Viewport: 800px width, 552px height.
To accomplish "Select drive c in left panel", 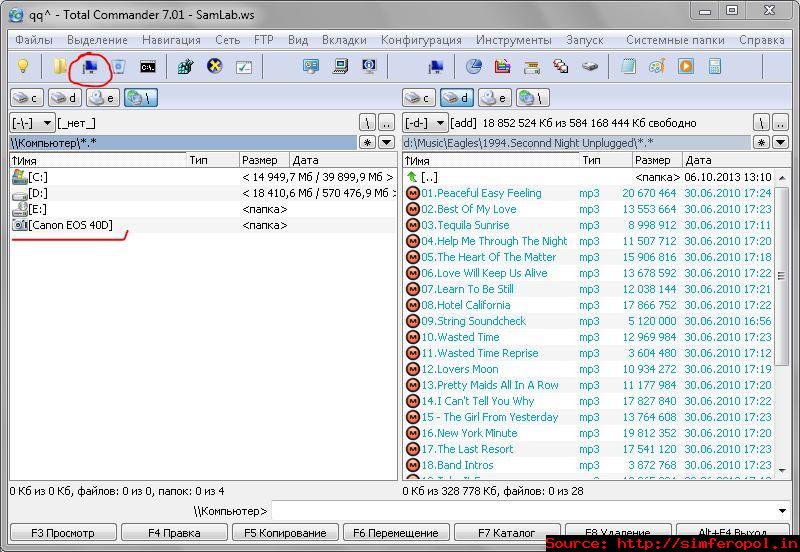I will [27, 97].
